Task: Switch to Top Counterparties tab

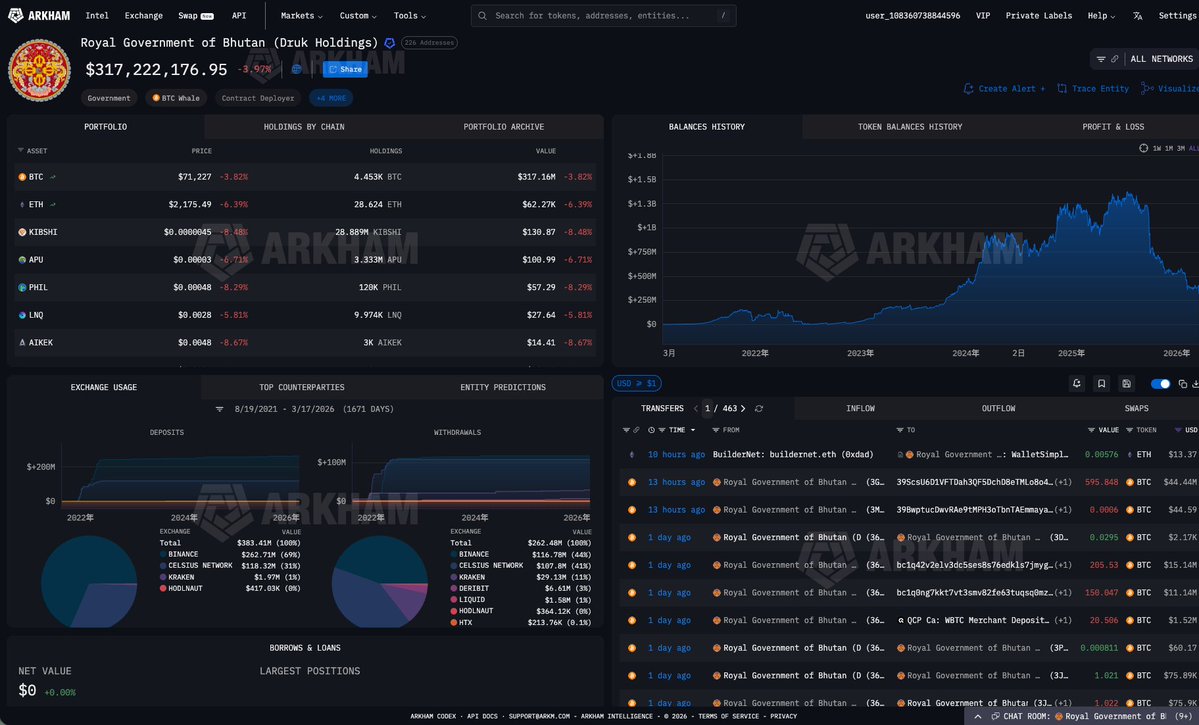Action: [x=301, y=388]
